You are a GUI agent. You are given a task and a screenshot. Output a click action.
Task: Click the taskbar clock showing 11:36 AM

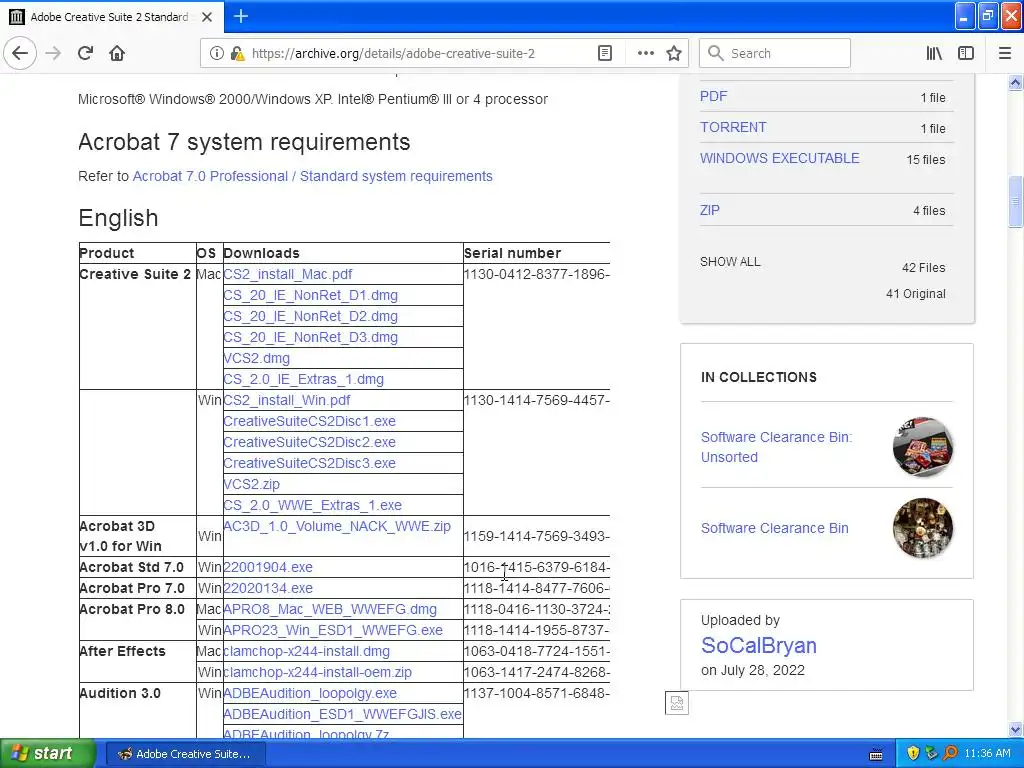click(987, 754)
